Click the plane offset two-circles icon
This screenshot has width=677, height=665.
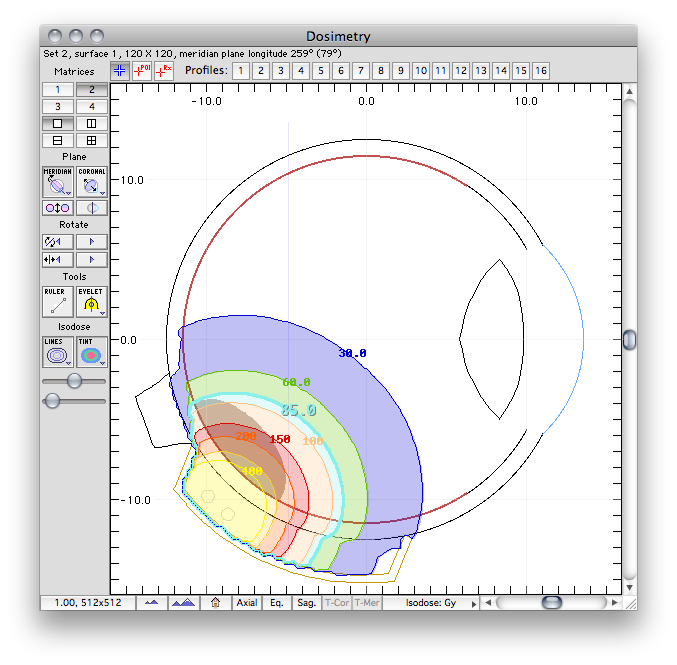click(x=57, y=208)
